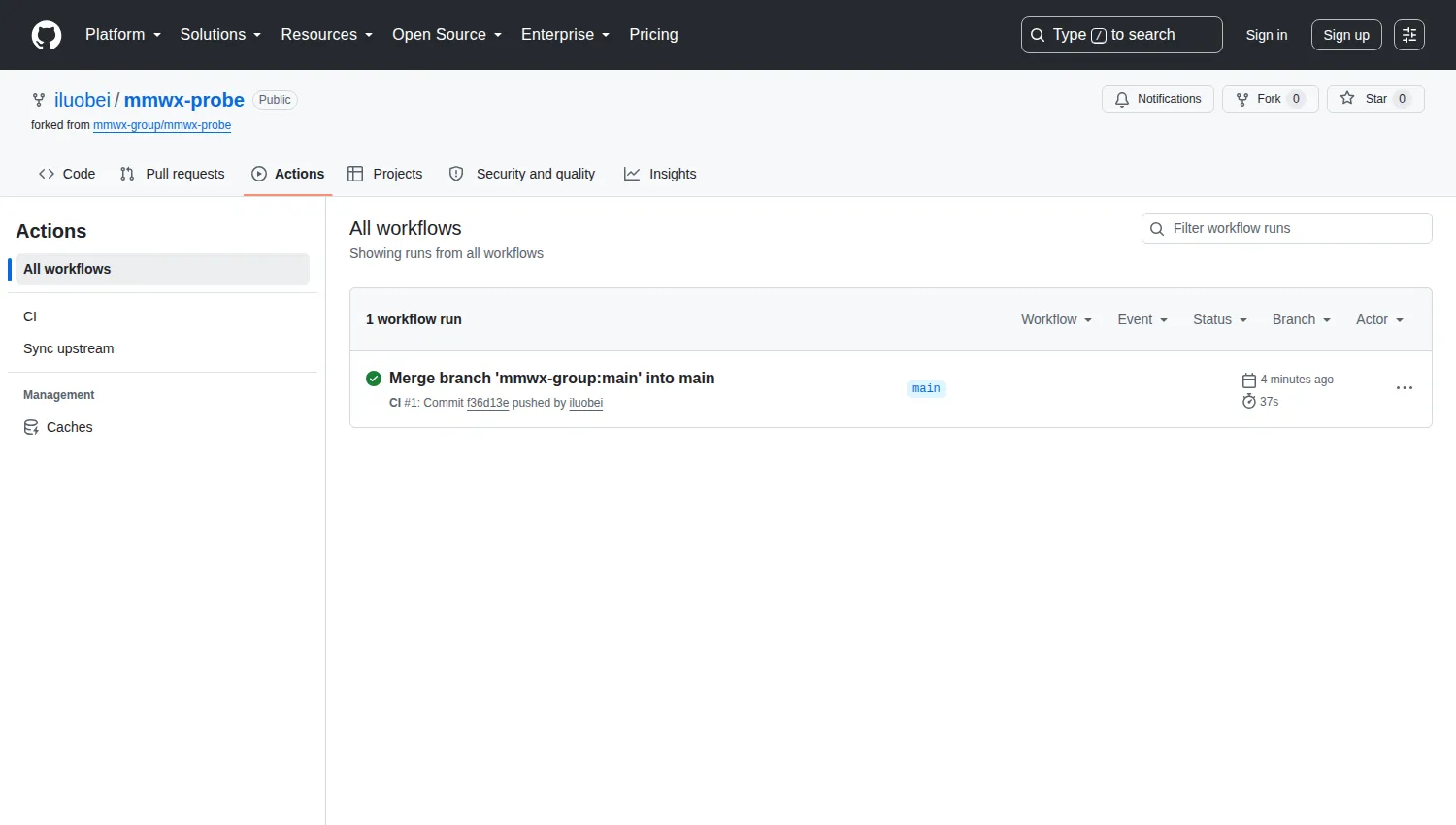Open the iluobei owner link in header
Viewport: 1456px width, 825px height.
[x=83, y=100]
